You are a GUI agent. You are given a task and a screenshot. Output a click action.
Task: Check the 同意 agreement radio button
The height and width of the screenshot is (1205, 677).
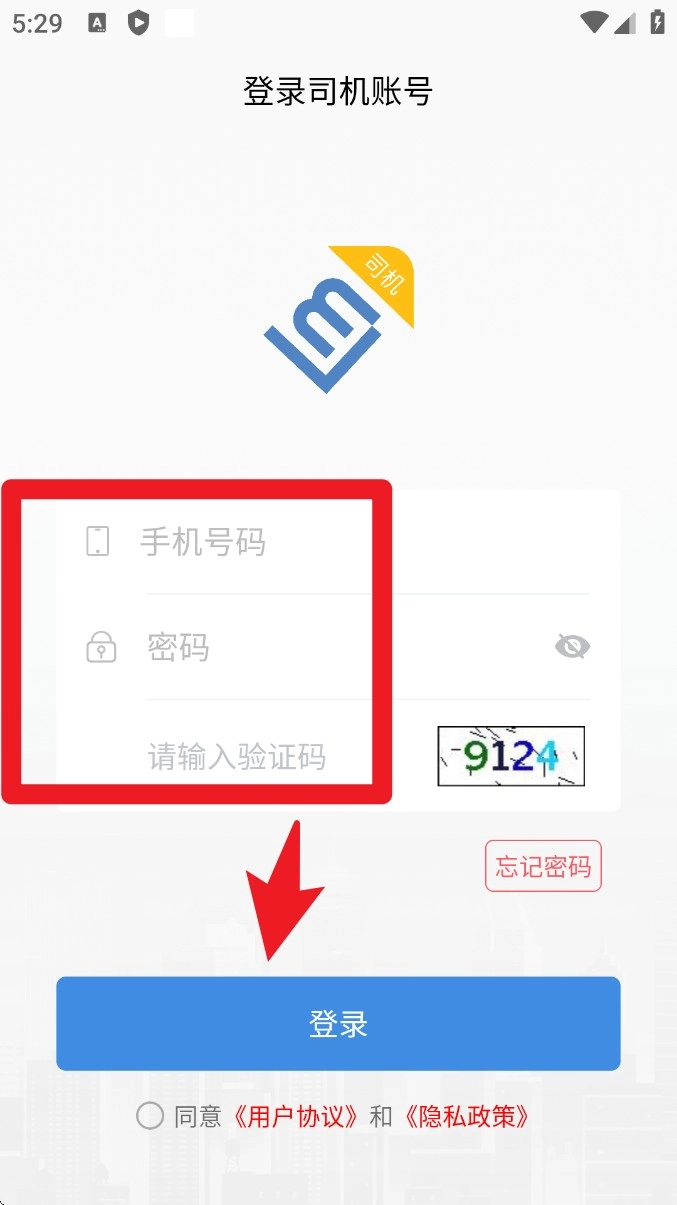(x=150, y=1116)
